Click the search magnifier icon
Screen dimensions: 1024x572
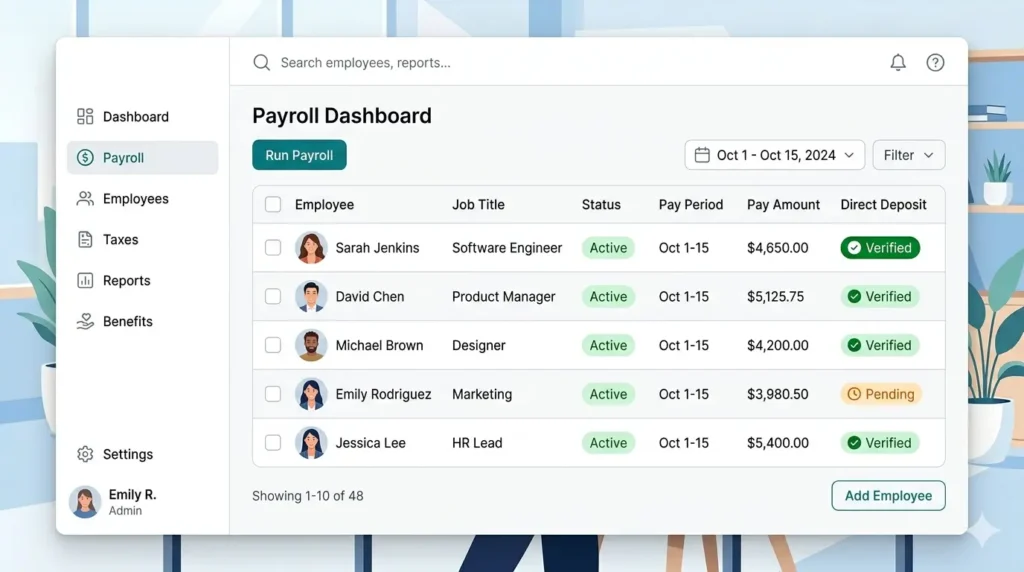tap(261, 62)
